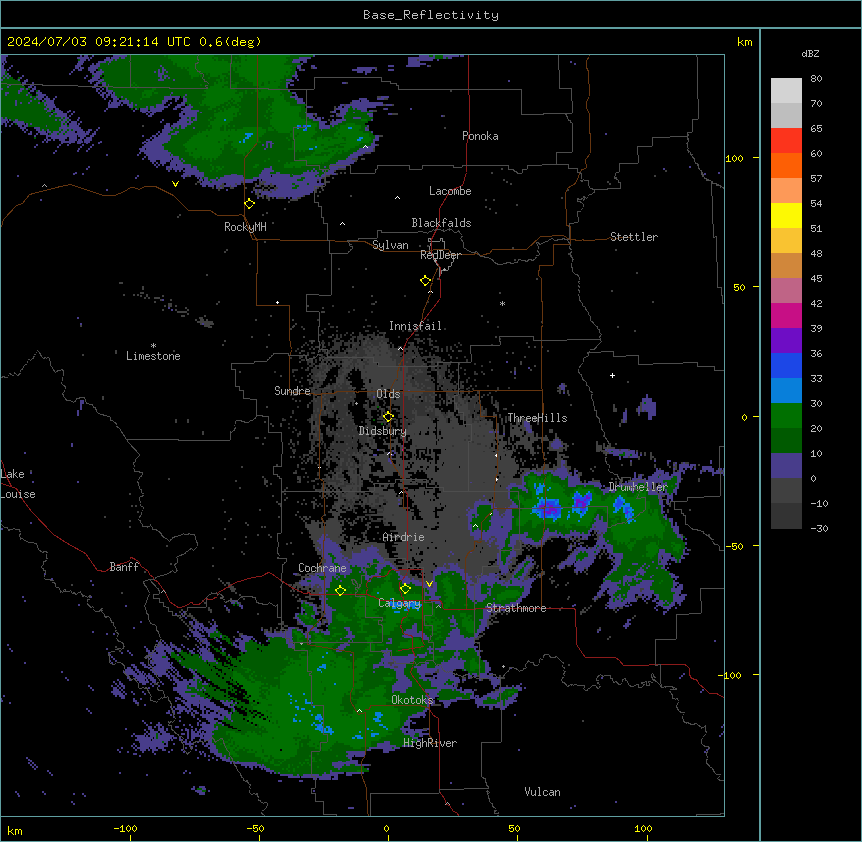Select the royal blue 33-36 dBZ legend swatch
This screenshot has height=842, width=862.
786,365
